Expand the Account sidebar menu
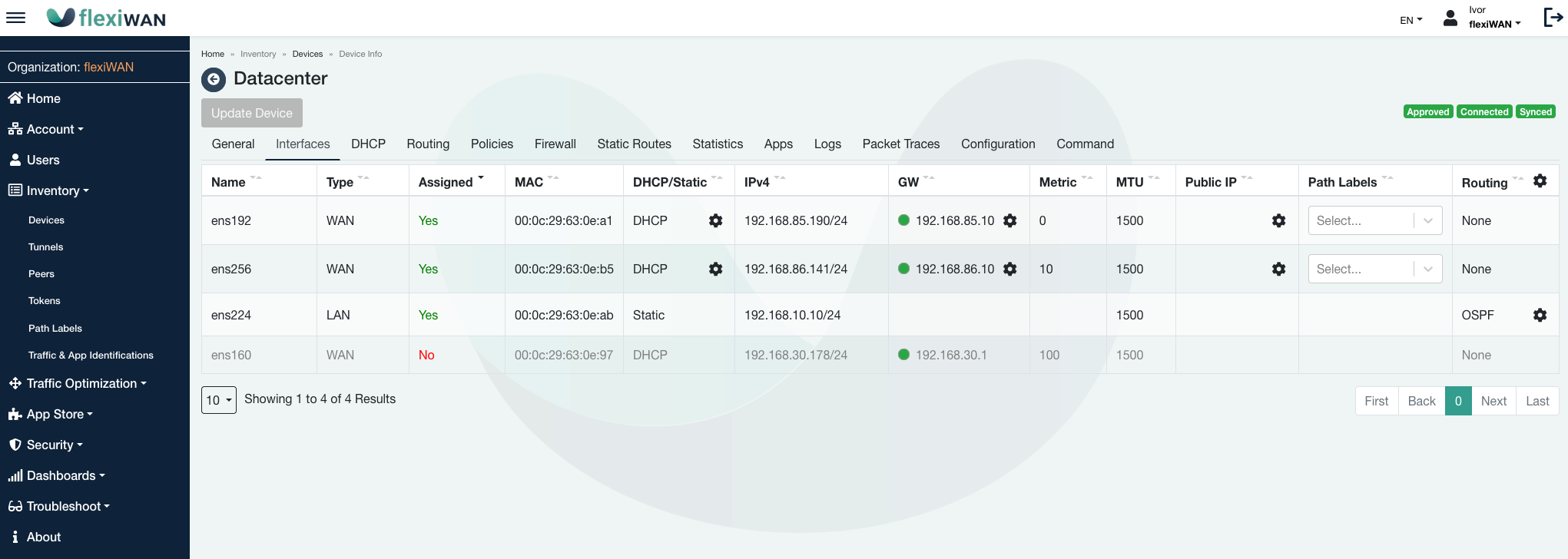The height and width of the screenshot is (559, 1568). tap(55, 129)
